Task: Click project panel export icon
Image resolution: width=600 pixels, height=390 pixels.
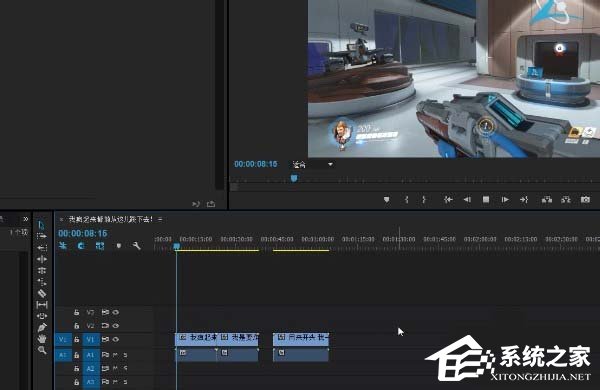Action: click(x=211, y=204)
